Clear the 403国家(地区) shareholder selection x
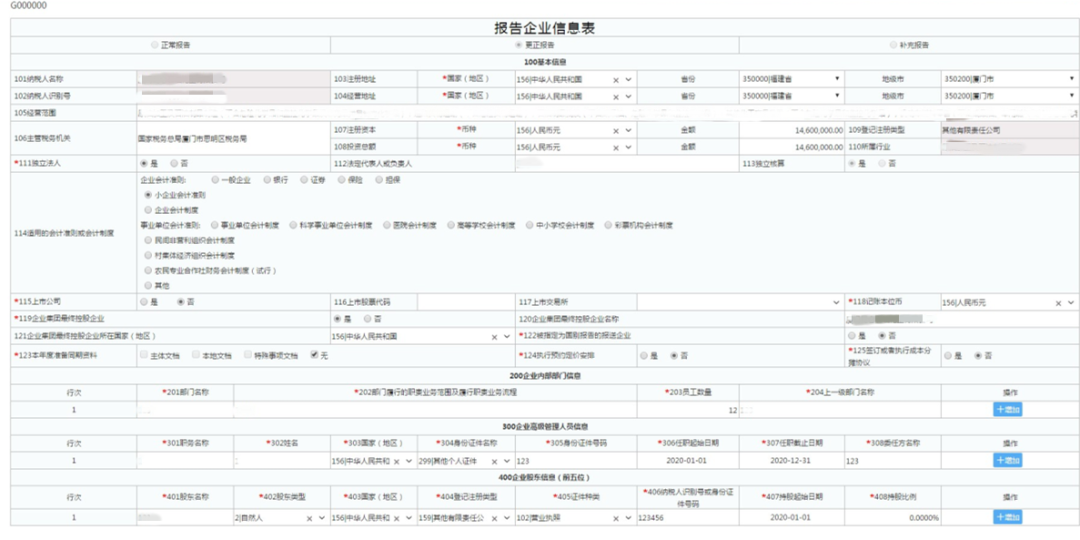1080x540 pixels. pyautogui.click(x=397, y=517)
